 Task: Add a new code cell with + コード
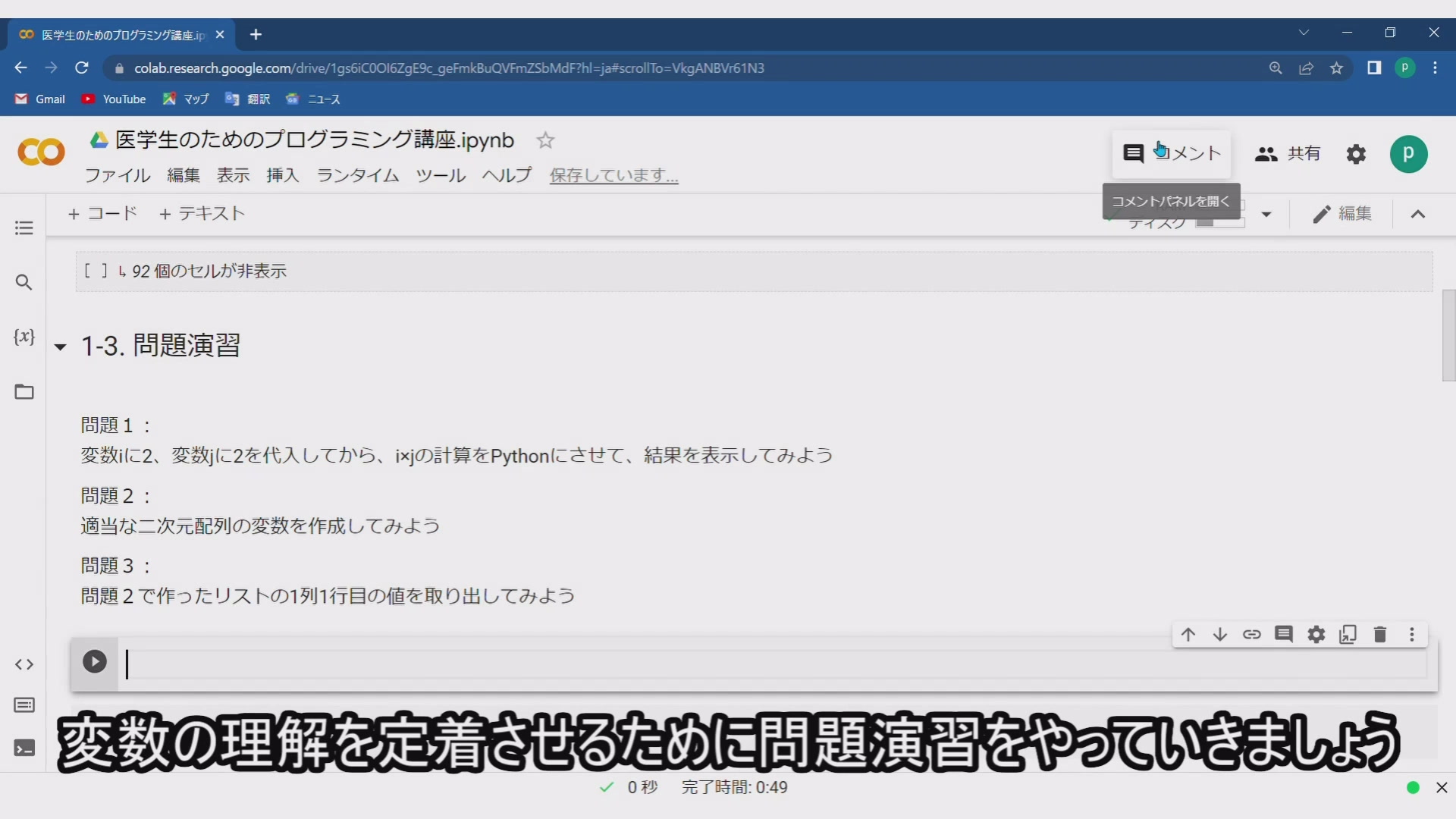102,214
